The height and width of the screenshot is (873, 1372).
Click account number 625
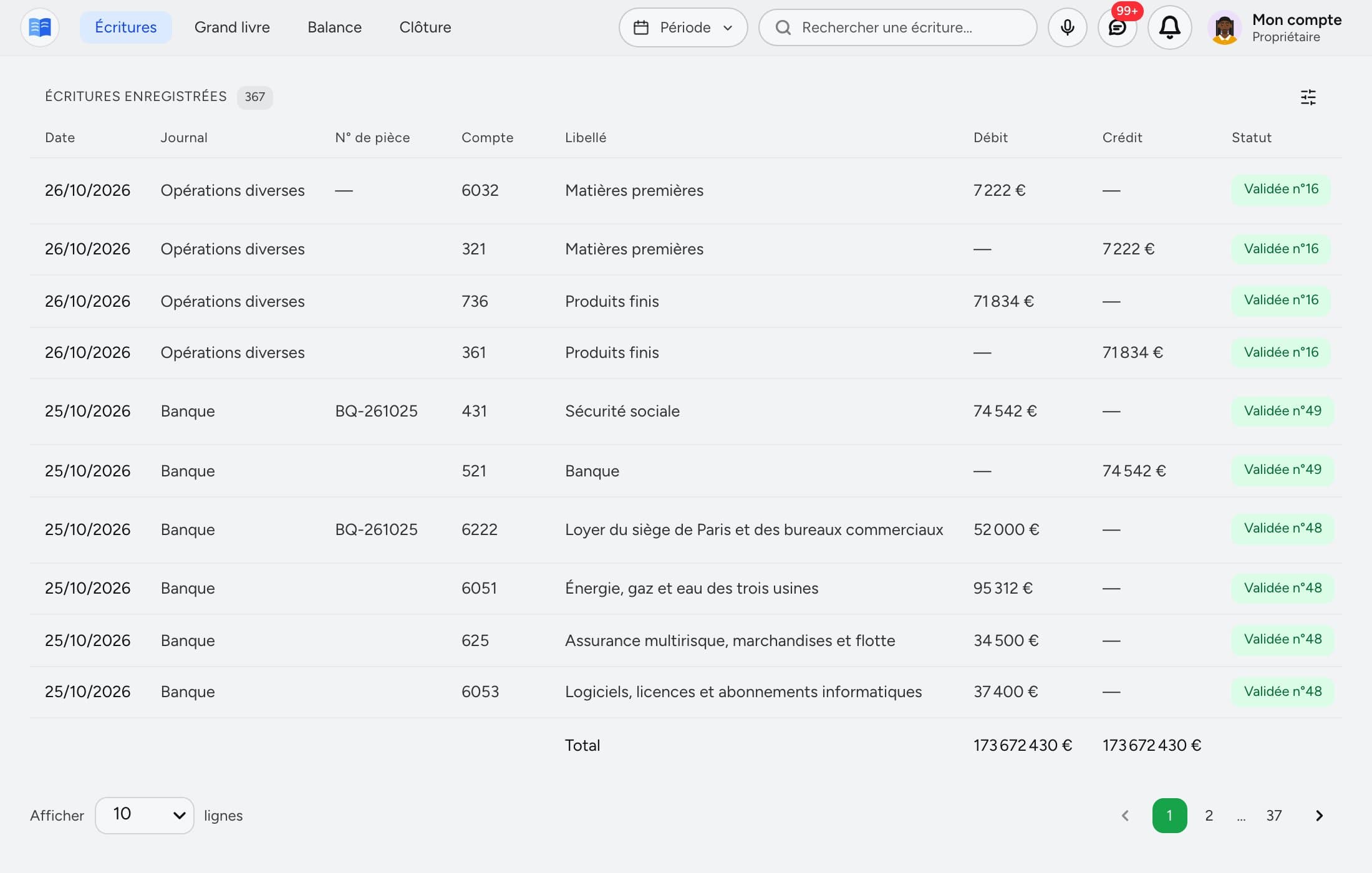pyautogui.click(x=475, y=641)
